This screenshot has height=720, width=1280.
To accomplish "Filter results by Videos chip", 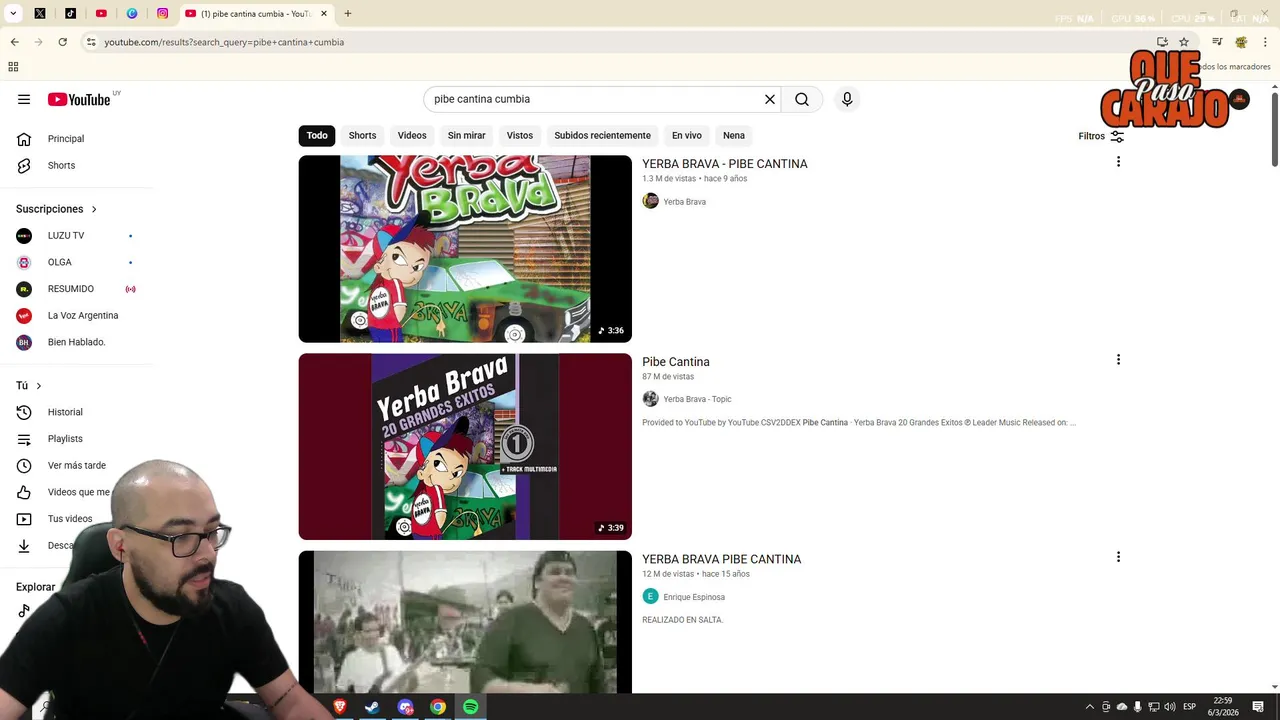I will [x=412, y=135].
